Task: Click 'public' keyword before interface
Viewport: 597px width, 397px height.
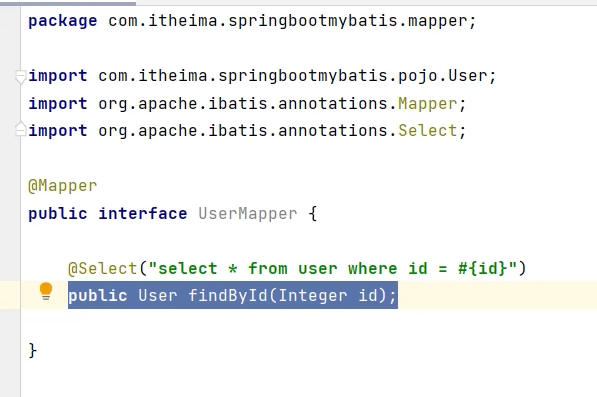Action: point(58,214)
